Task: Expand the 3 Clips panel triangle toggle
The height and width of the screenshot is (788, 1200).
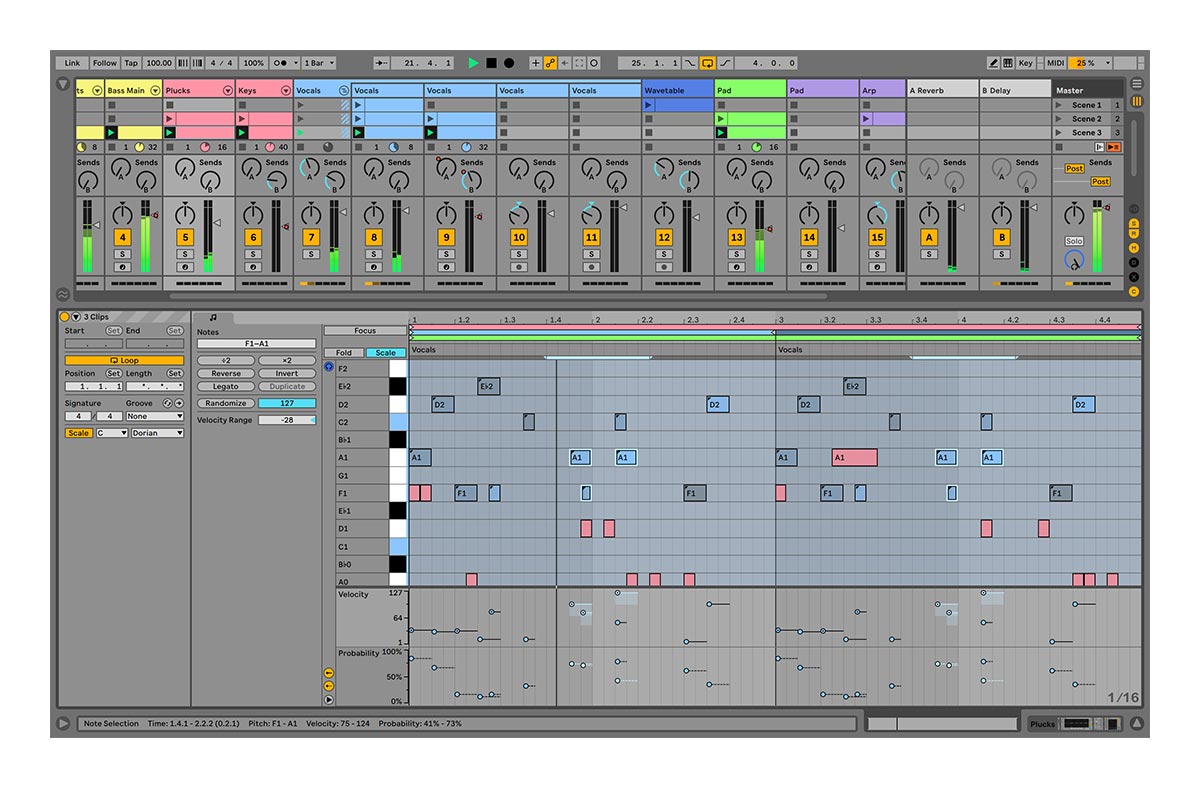Action: (76, 317)
